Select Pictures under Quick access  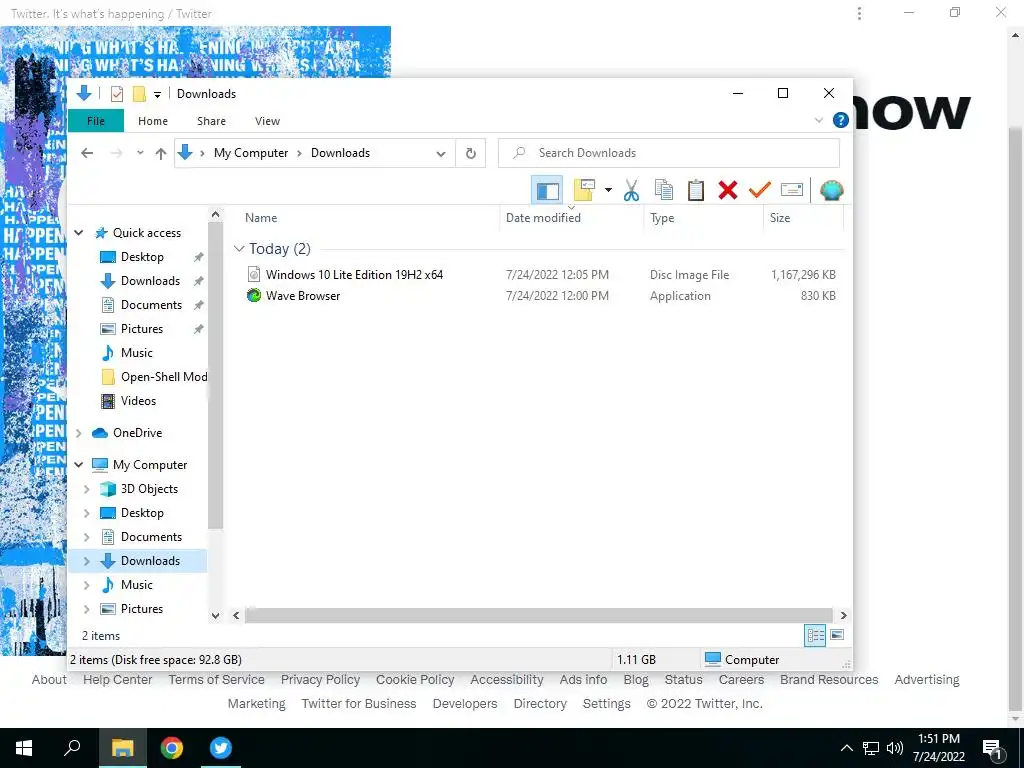(x=142, y=328)
